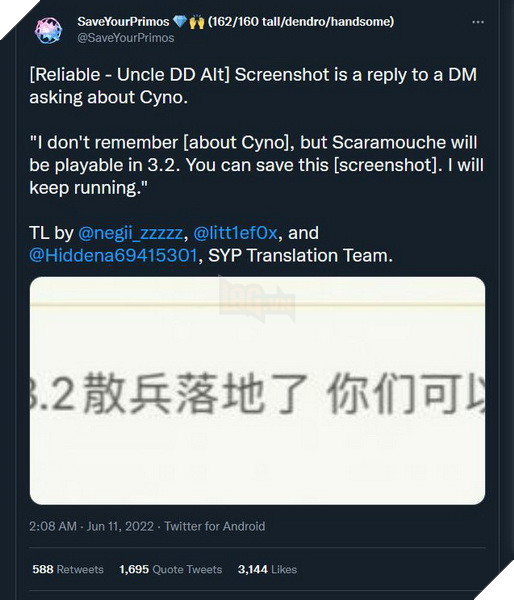The image size is (514, 600).
Task: Open the attached Chinese screenshot image
Action: pos(257,391)
